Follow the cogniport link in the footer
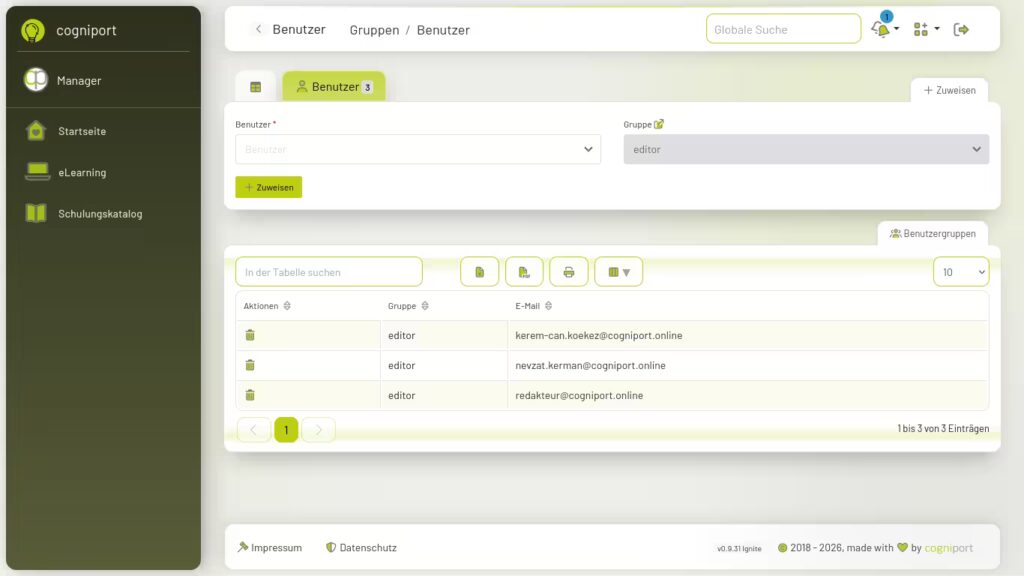1024x576 pixels. (x=948, y=547)
